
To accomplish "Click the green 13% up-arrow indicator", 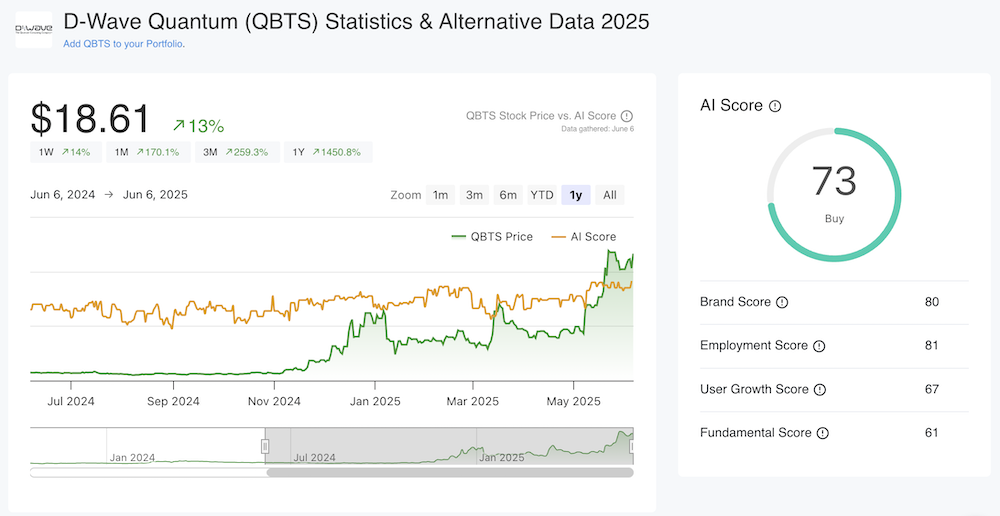I will point(198,126).
